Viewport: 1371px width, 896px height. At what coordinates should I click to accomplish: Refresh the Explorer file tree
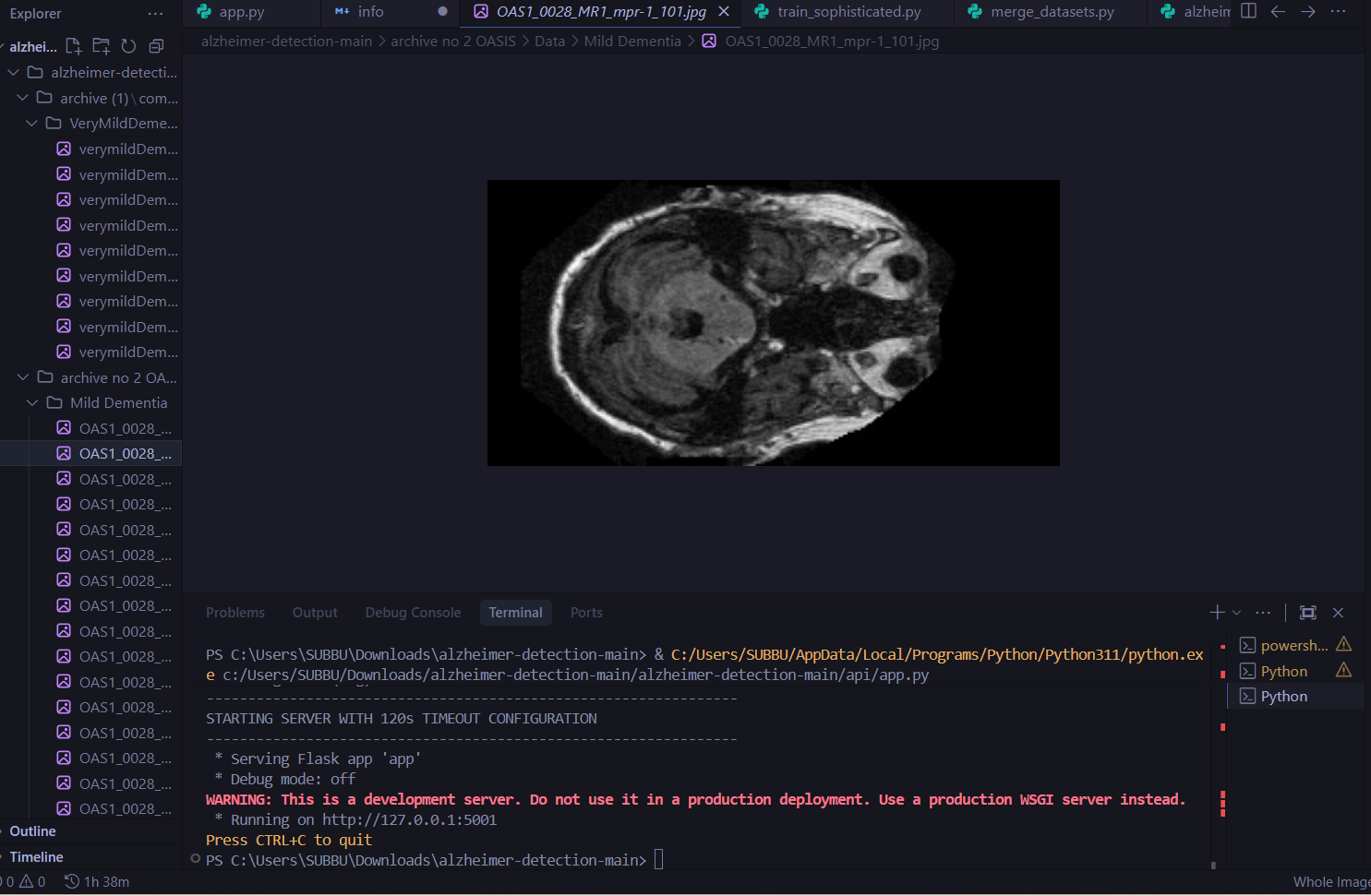click(x=128, y=46)
